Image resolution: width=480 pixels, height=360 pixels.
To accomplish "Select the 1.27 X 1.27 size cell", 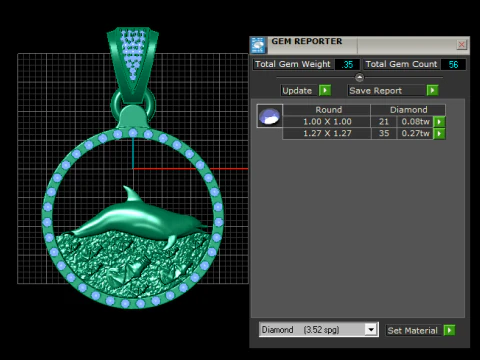I will 327,133.
